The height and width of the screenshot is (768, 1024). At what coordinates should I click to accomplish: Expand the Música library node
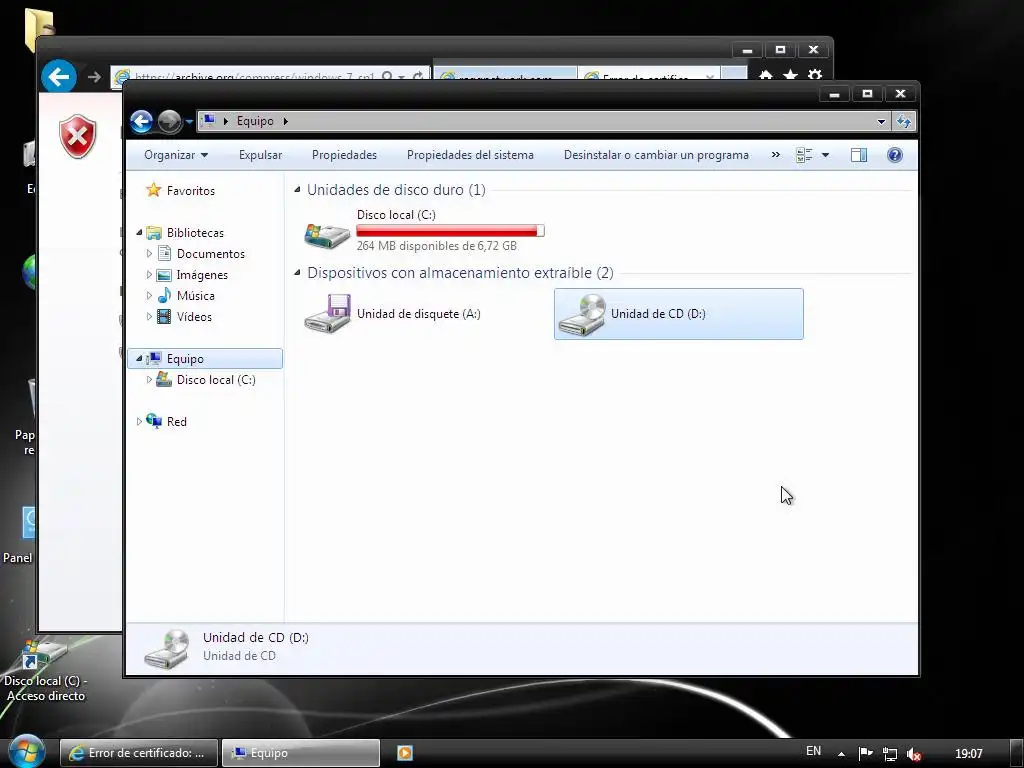149,295
